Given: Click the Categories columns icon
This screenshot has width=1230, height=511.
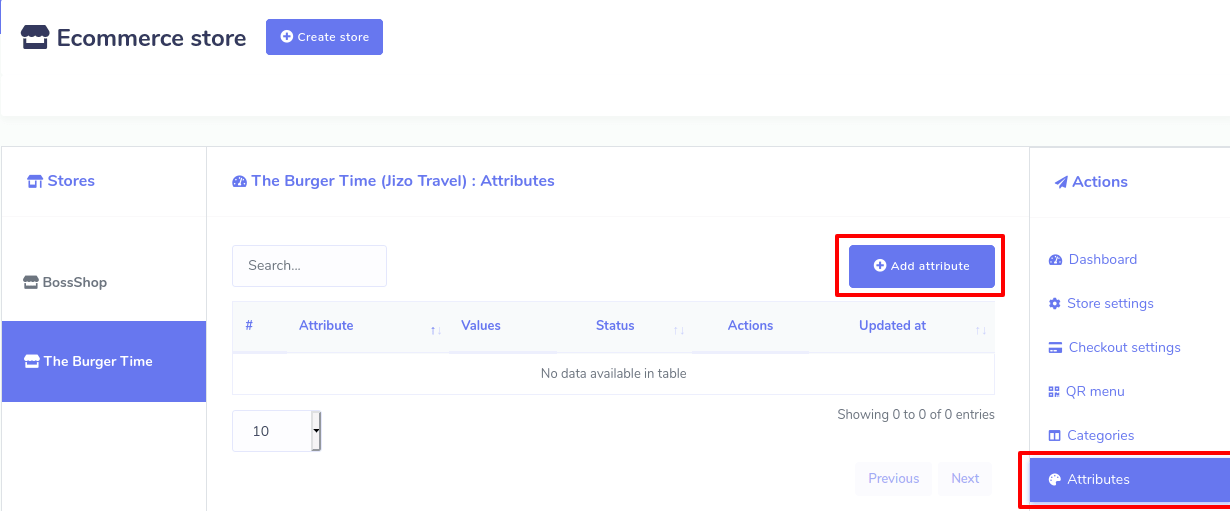Looking at the screenshot, I should pos(1054,436).
